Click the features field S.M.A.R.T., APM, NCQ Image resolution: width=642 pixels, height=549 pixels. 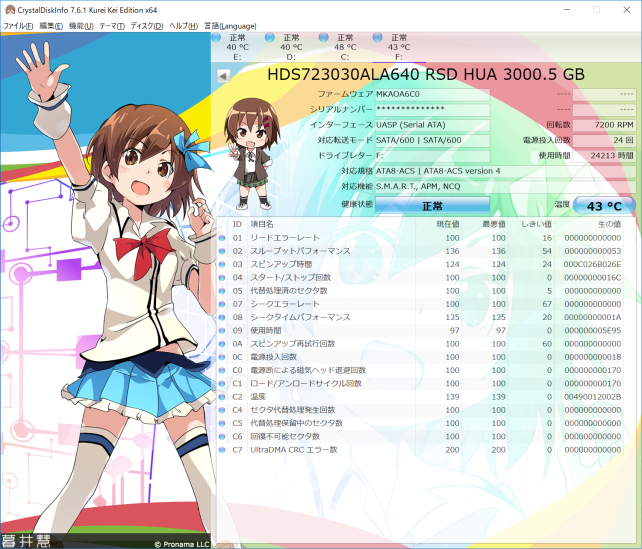click(x=506, y=186)
